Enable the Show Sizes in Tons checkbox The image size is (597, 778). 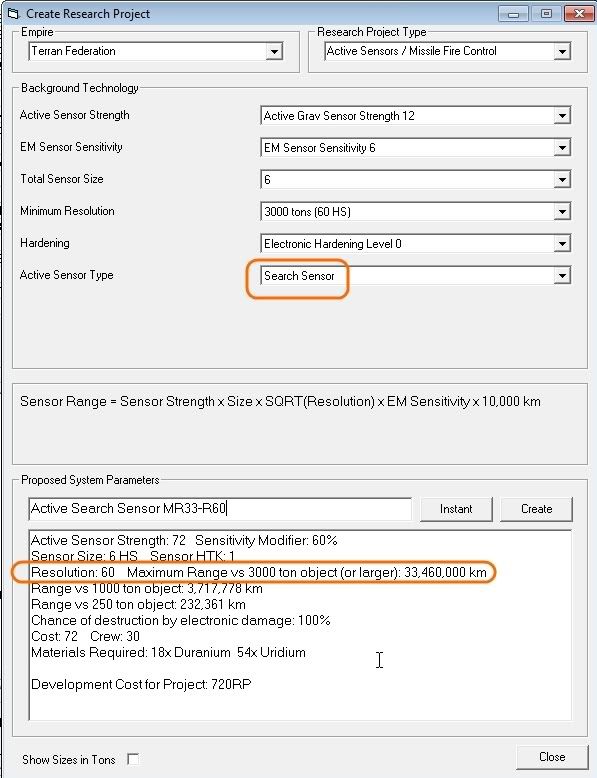tap(133, 759)
